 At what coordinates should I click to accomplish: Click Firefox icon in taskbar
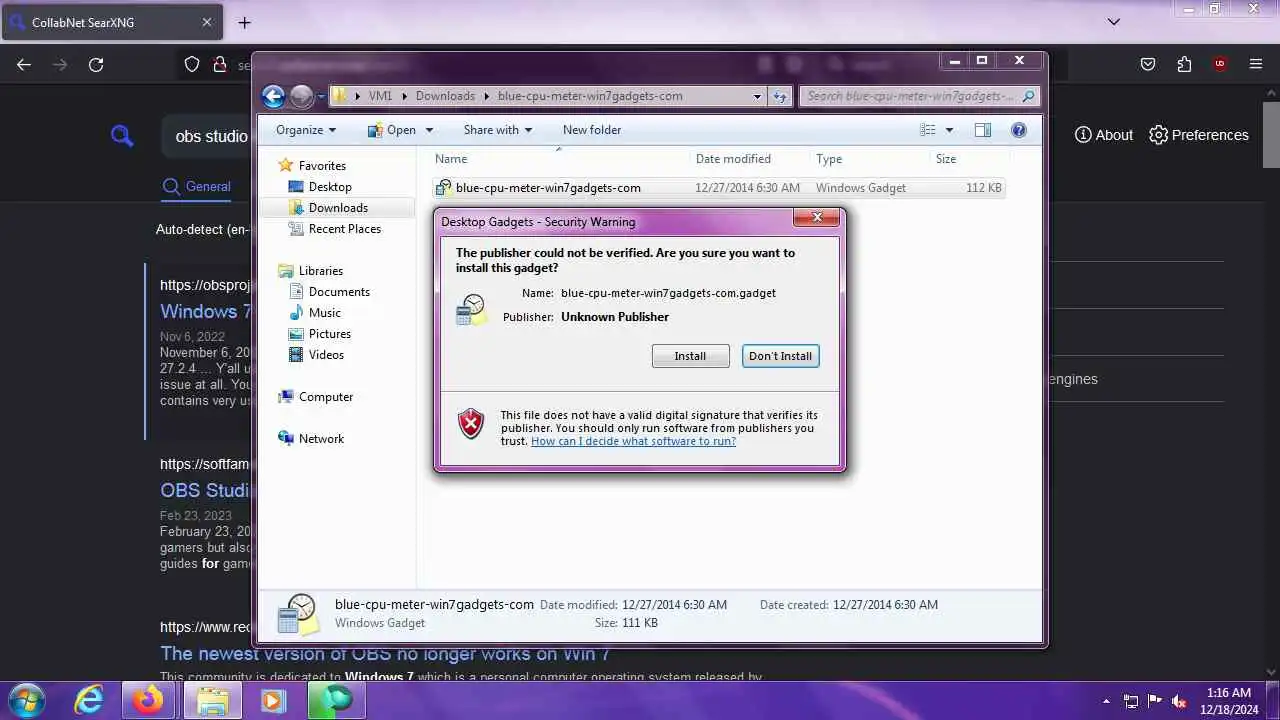[x=149, y=700]
